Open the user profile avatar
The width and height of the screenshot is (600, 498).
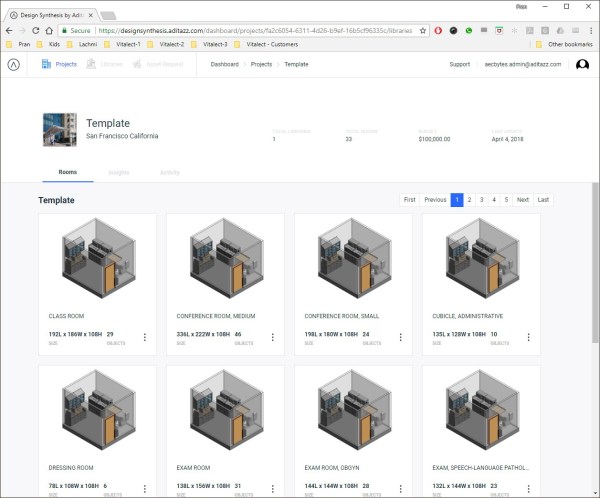pyautogui.click(x=582, y=64)
